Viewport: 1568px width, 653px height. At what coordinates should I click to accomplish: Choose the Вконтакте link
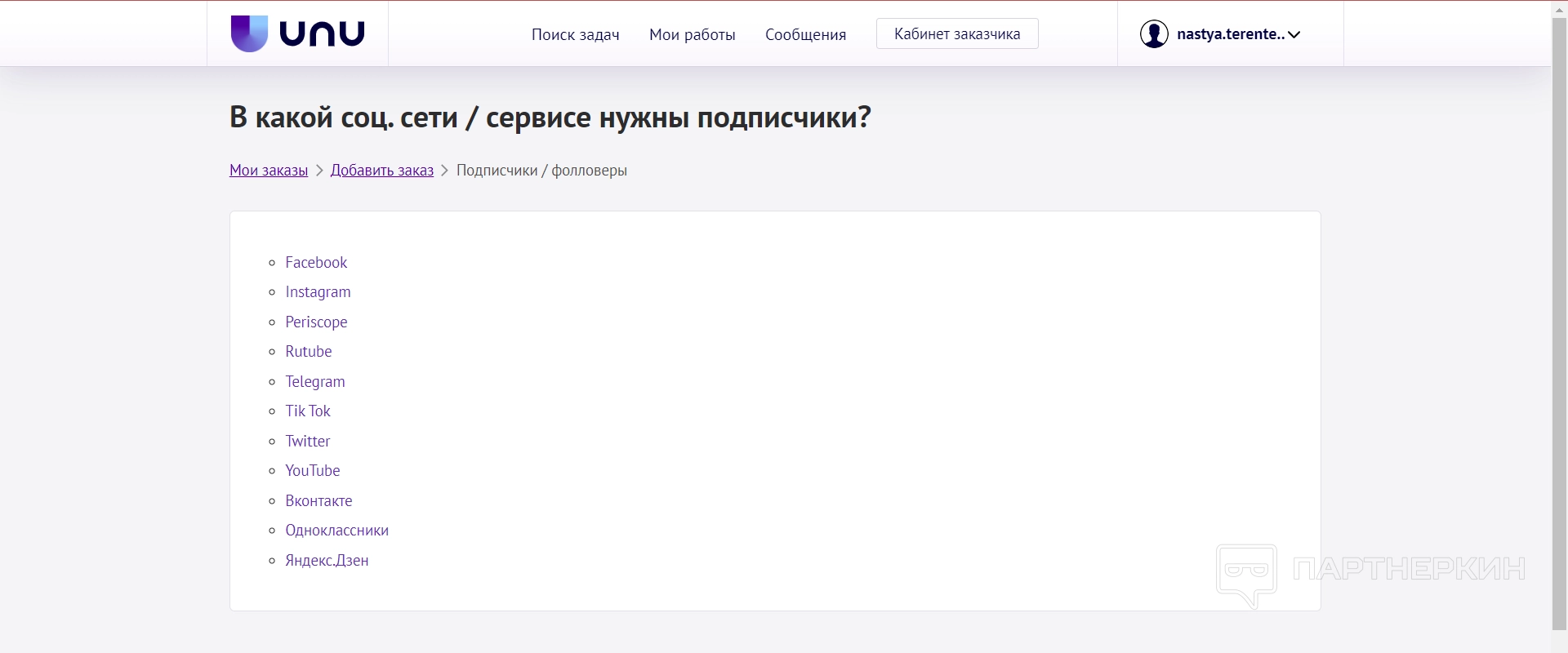[318, 500]
